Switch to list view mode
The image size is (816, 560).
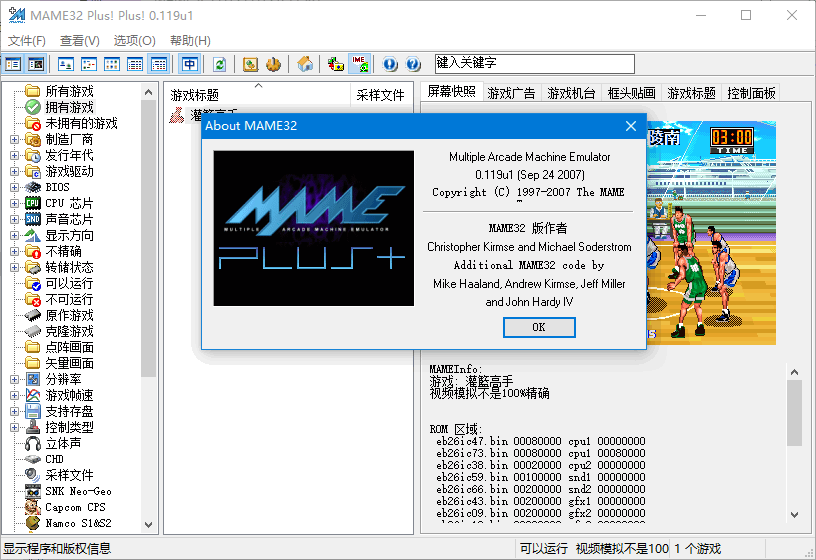(x=112, y=65)
